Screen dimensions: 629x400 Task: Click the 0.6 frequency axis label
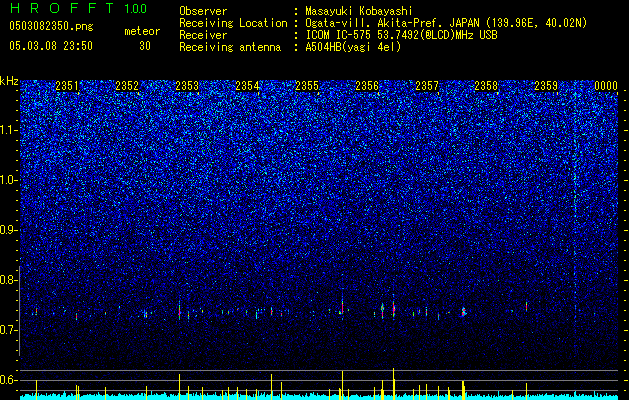coord(9,380)
